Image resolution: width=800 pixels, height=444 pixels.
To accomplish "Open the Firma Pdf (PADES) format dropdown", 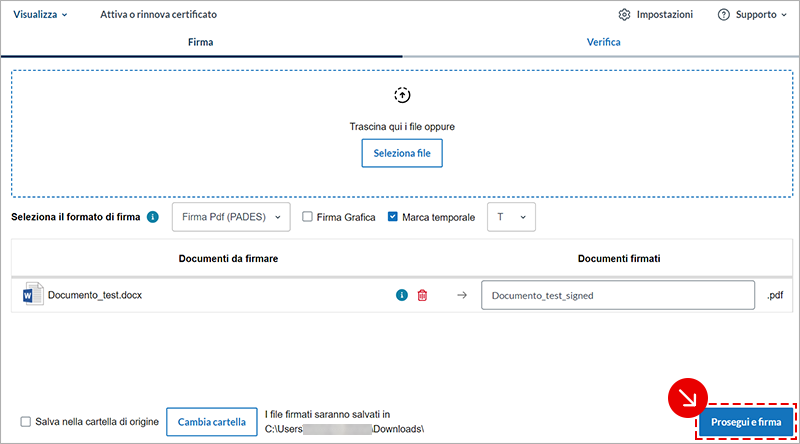I will coord(231,217).
